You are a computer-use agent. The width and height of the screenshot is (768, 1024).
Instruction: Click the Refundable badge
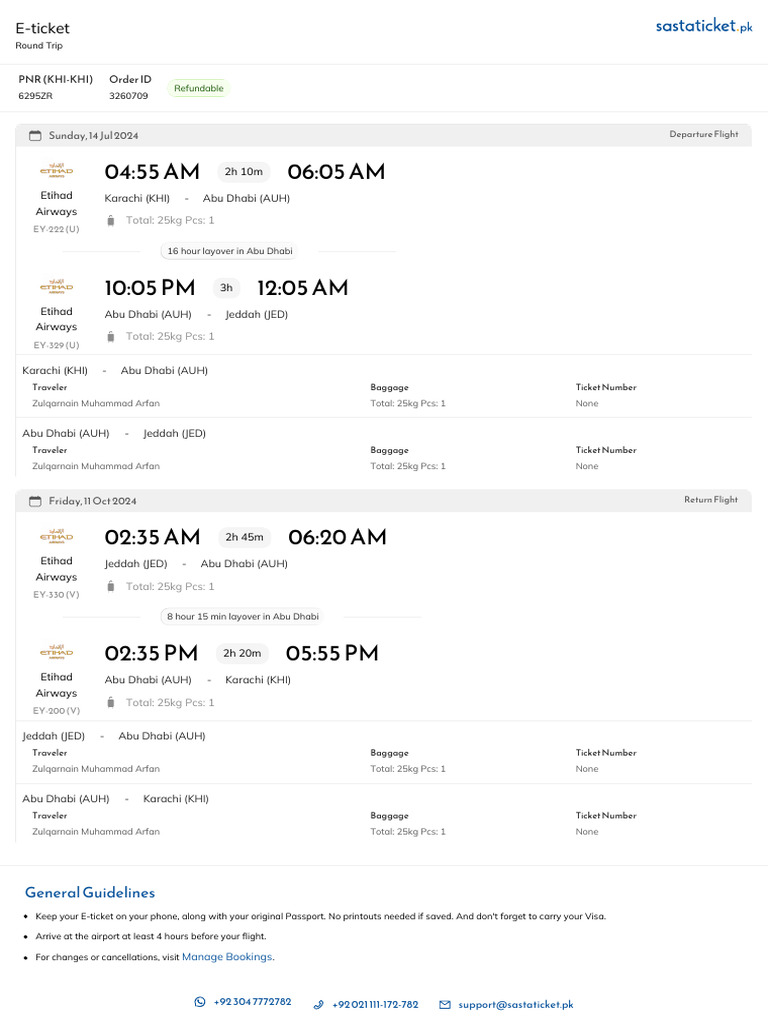(198, 88)
